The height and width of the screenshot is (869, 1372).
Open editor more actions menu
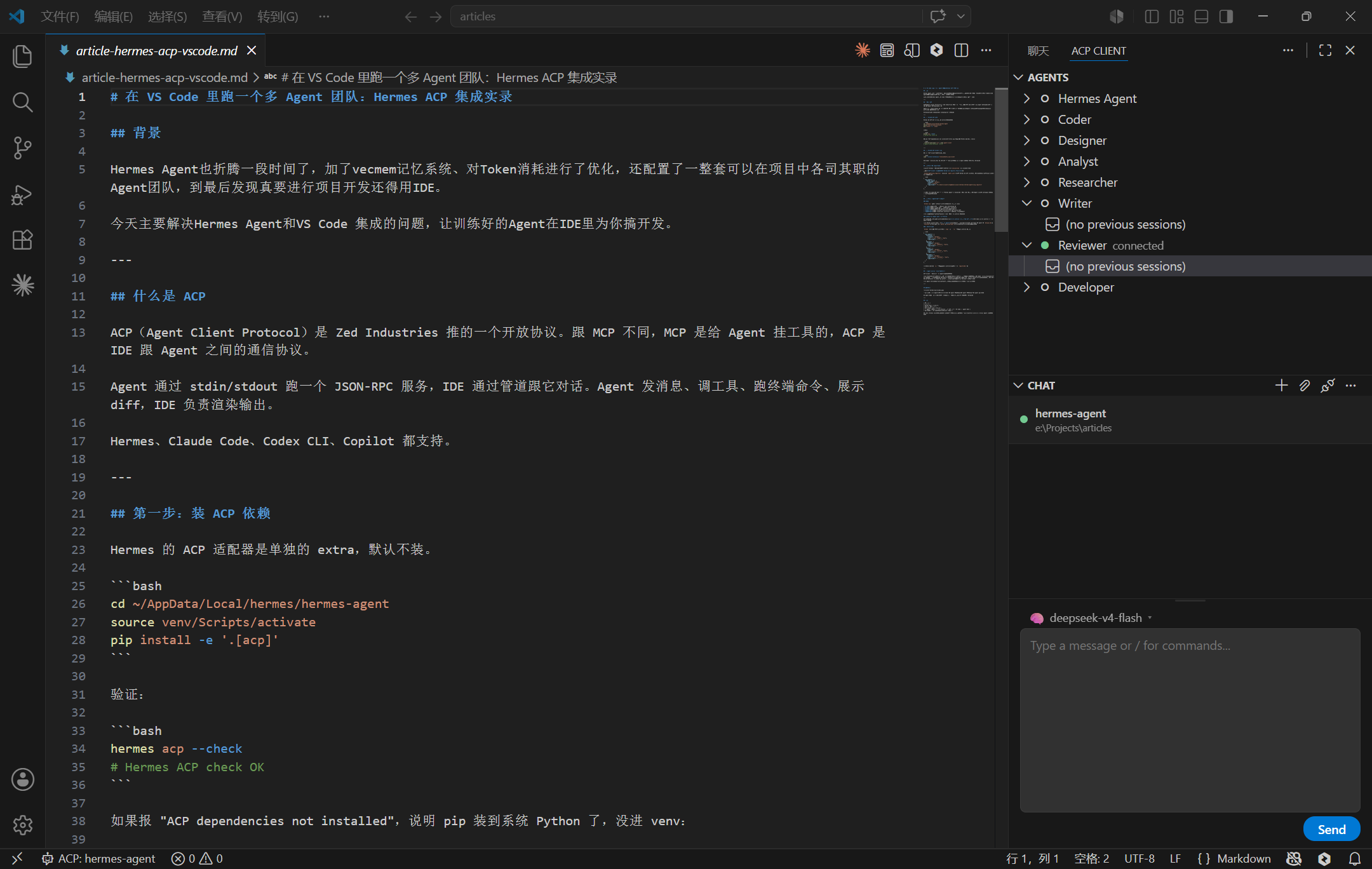(x=986, y=50)
